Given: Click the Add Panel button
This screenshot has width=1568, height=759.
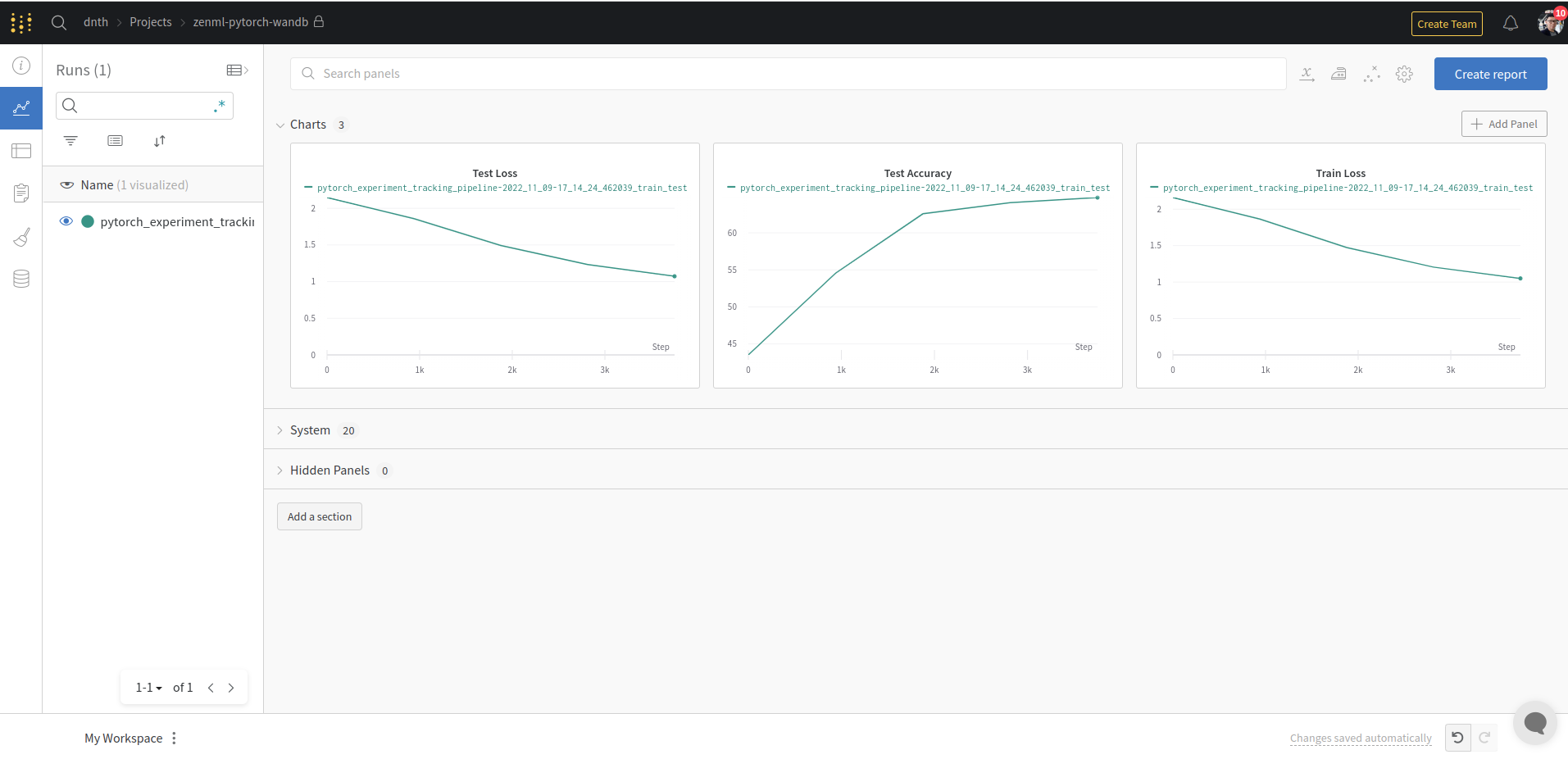Looking at the screenshot, I should (x=1504, y=124).
